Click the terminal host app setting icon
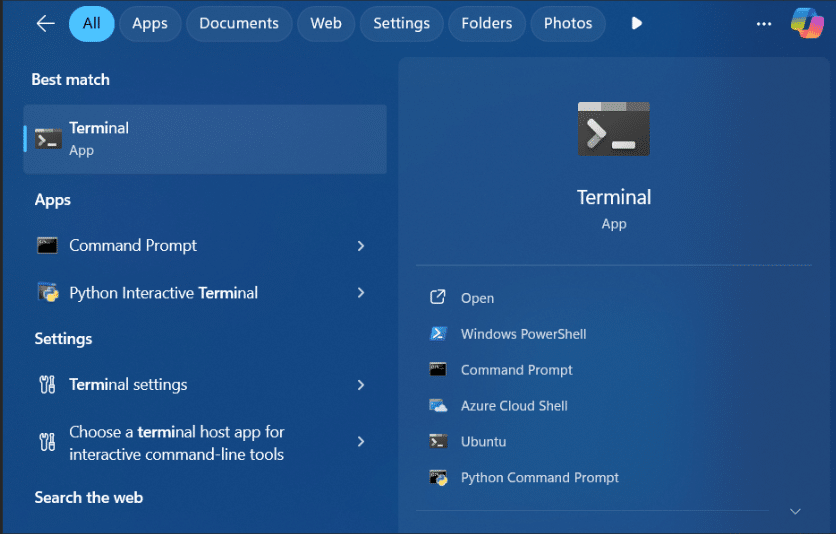The image size is (836, 534). 47,442
